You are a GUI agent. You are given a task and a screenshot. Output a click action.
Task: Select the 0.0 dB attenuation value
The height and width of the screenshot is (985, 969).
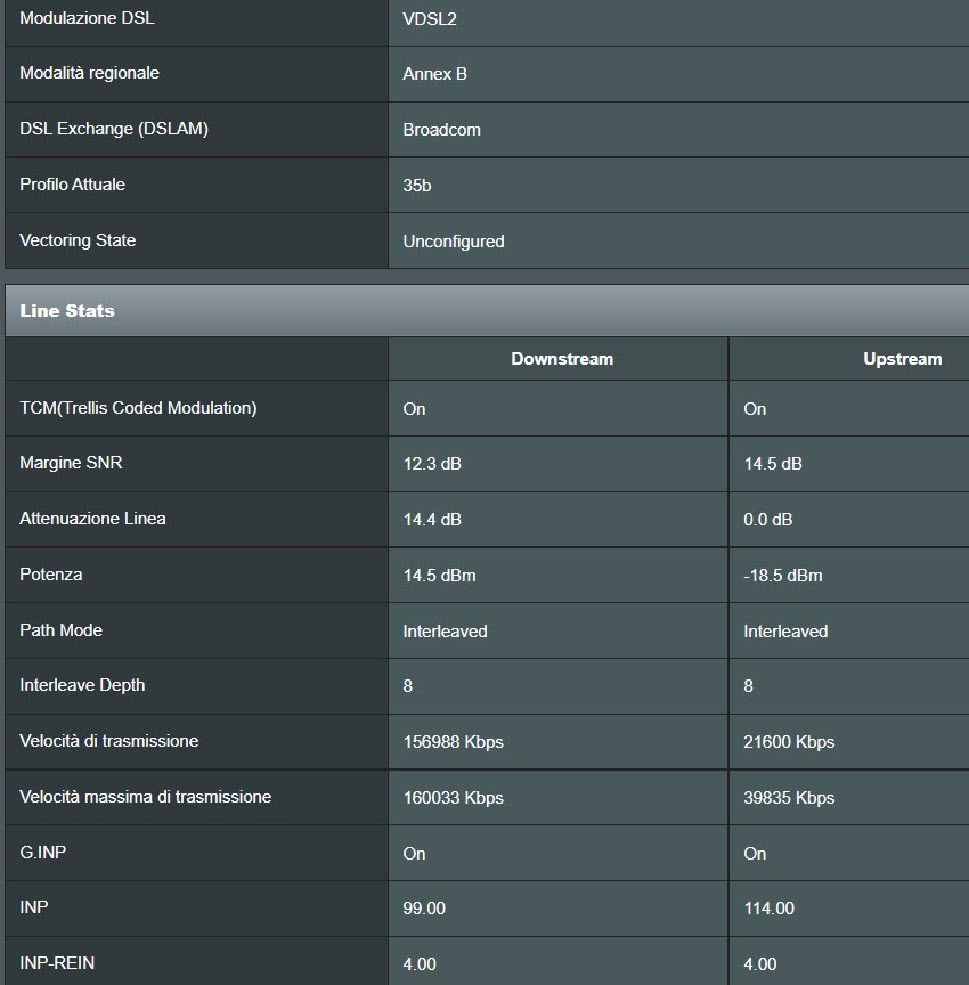coord(767,520)
